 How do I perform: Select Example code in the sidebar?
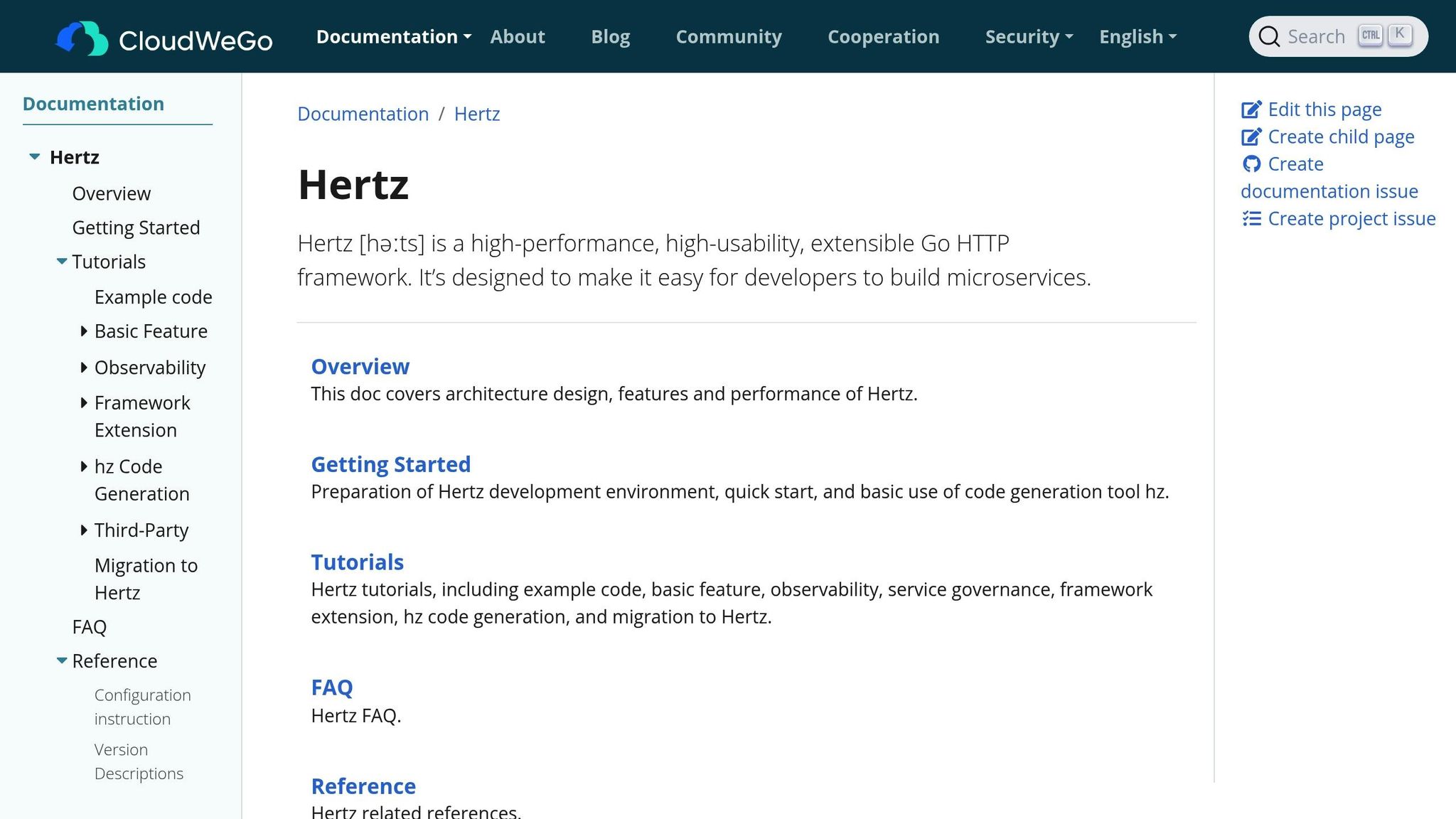pos(154,297)
